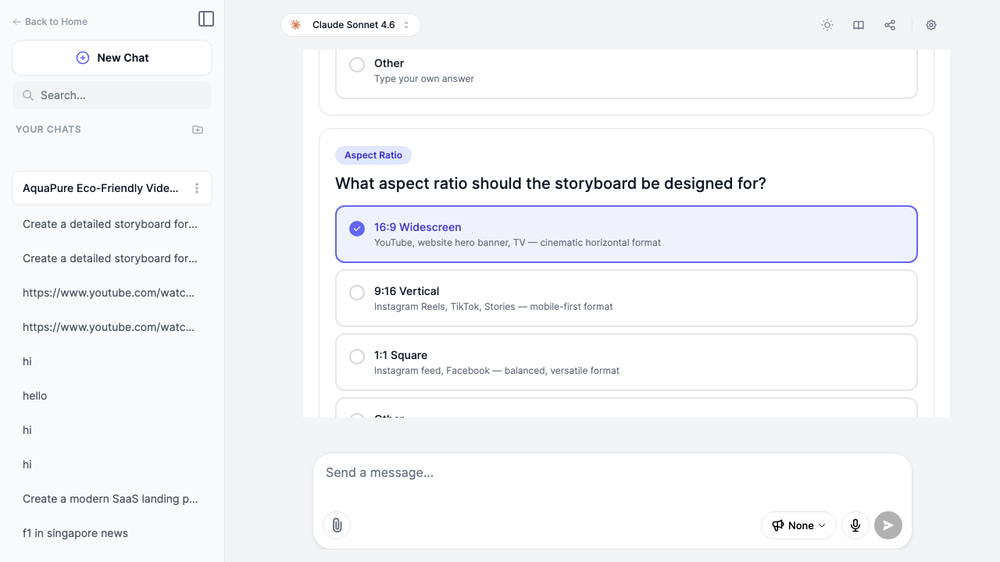Screen dimensions: 1000x562
Task: Open 'Create a modern SaaS landing' chat
Action: [x=110, y=498]
